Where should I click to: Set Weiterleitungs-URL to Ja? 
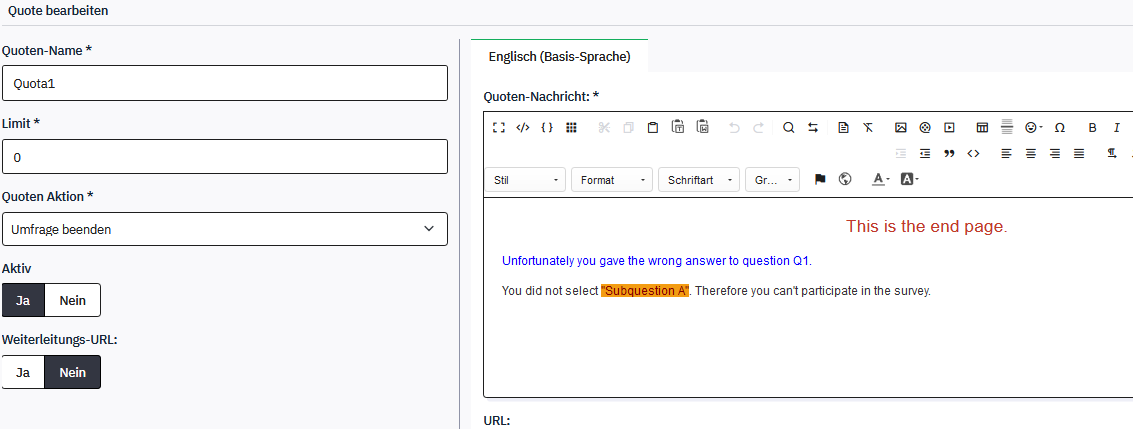(x=23, y=372)
